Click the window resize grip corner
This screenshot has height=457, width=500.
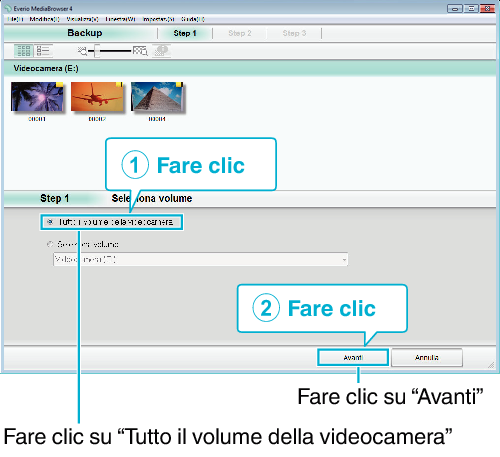tap(491, 365)
